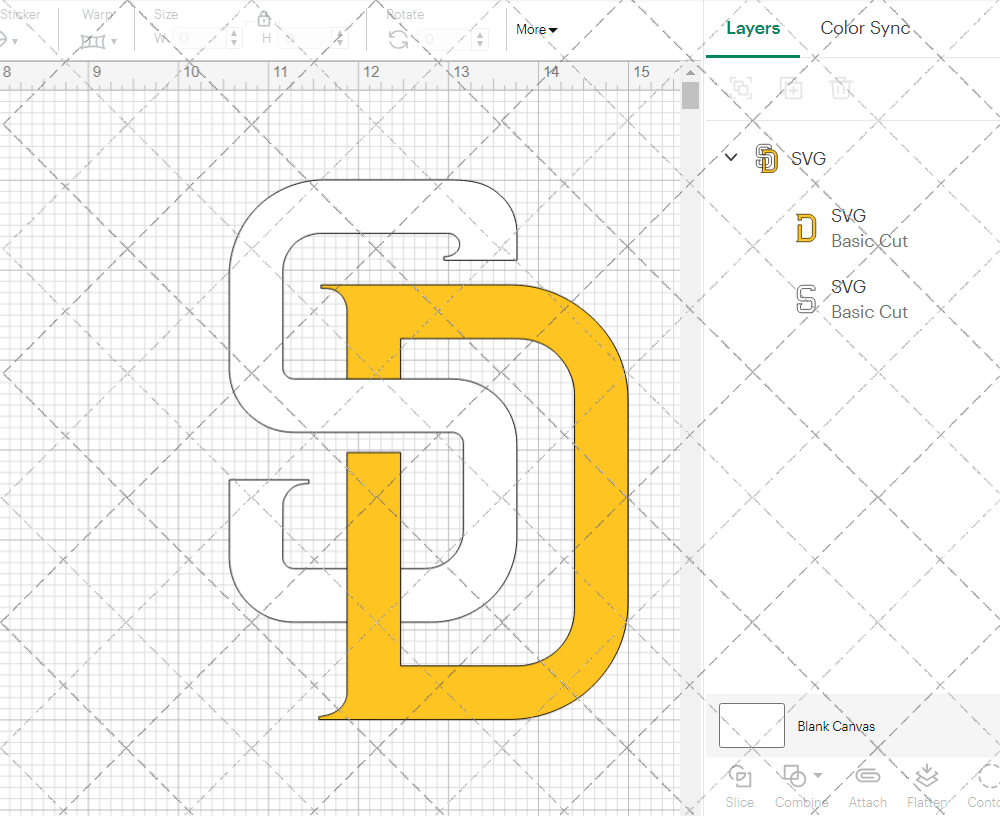This screenshot has height=816, width=1000.
Task: Click the Attach paperclip icon
Action: (x=867, y=778)
